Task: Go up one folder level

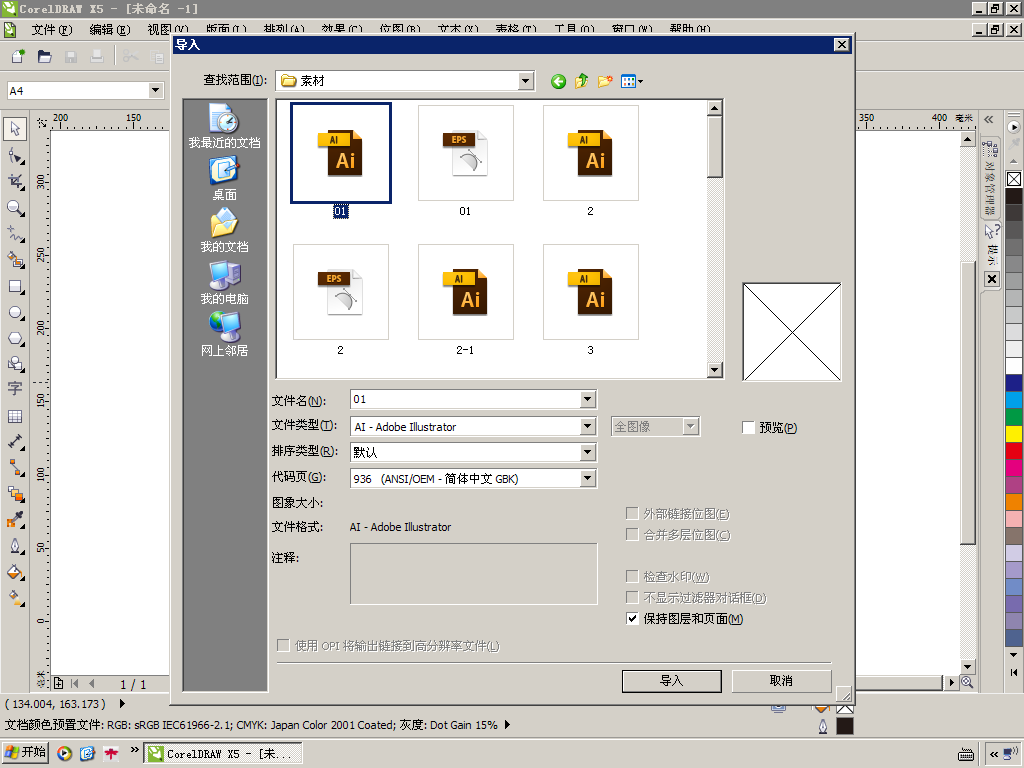Action: pyautogui.click(x=581, y=81)
